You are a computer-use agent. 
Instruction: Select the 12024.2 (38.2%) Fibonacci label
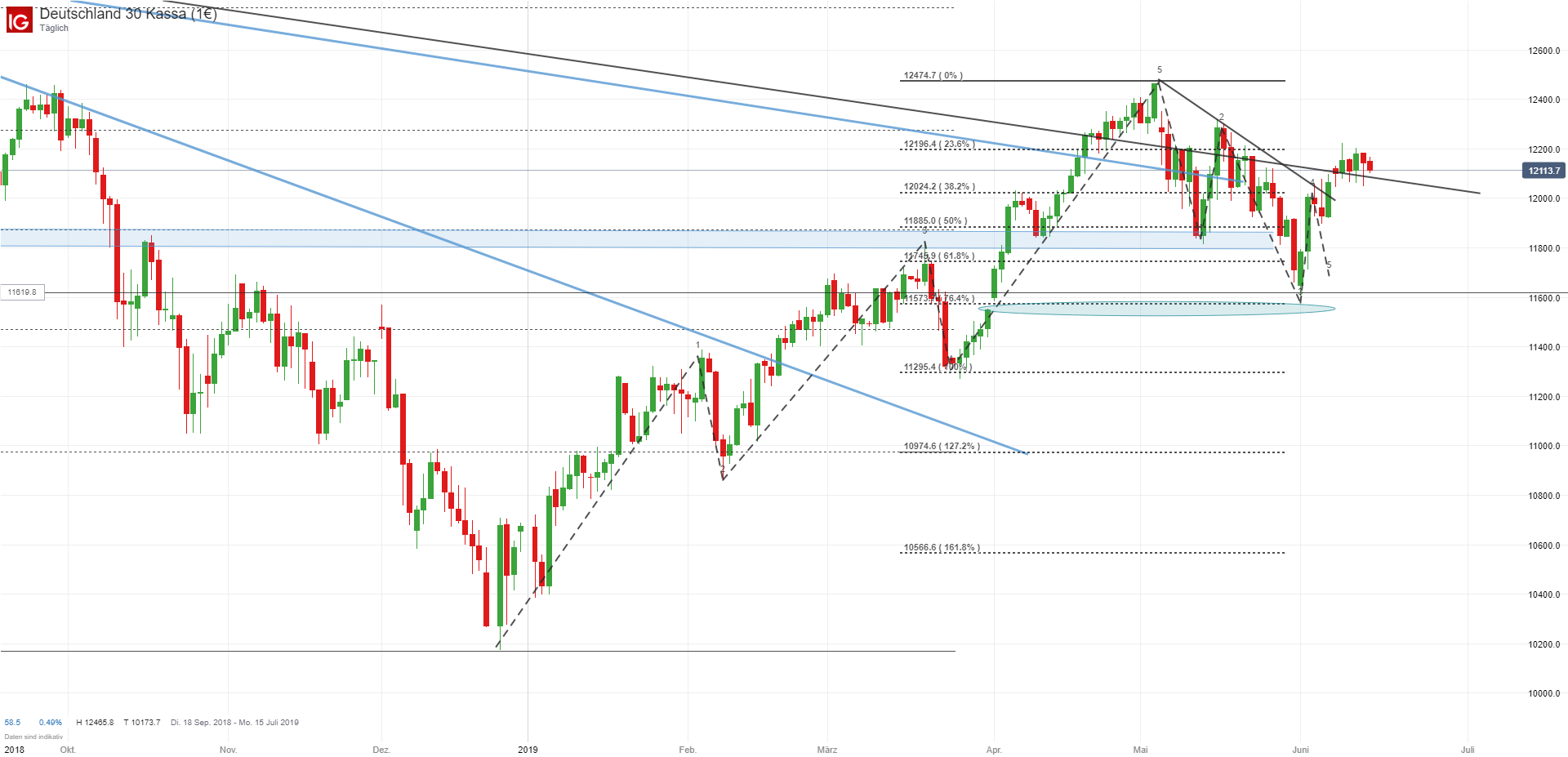coord(939,187)
